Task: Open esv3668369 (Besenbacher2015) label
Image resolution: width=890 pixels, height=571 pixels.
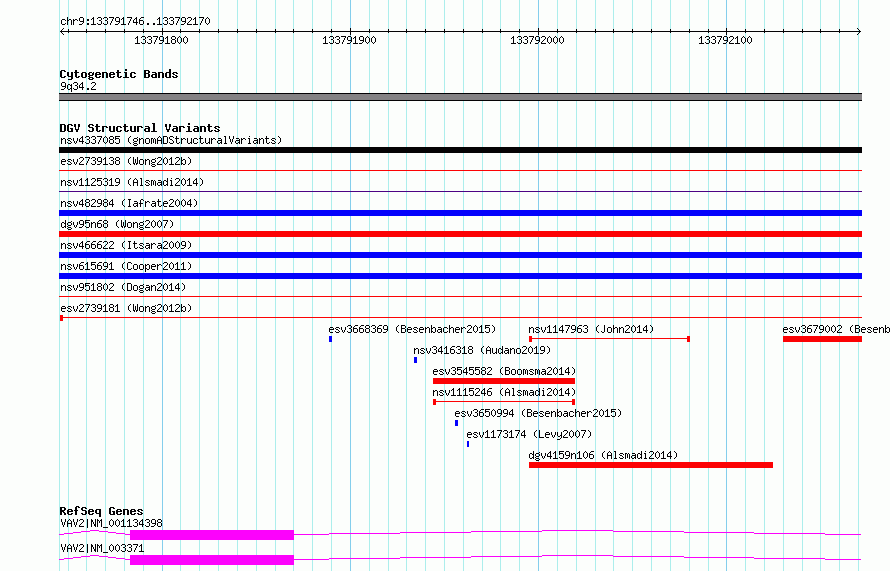Action: coord(412,329)
